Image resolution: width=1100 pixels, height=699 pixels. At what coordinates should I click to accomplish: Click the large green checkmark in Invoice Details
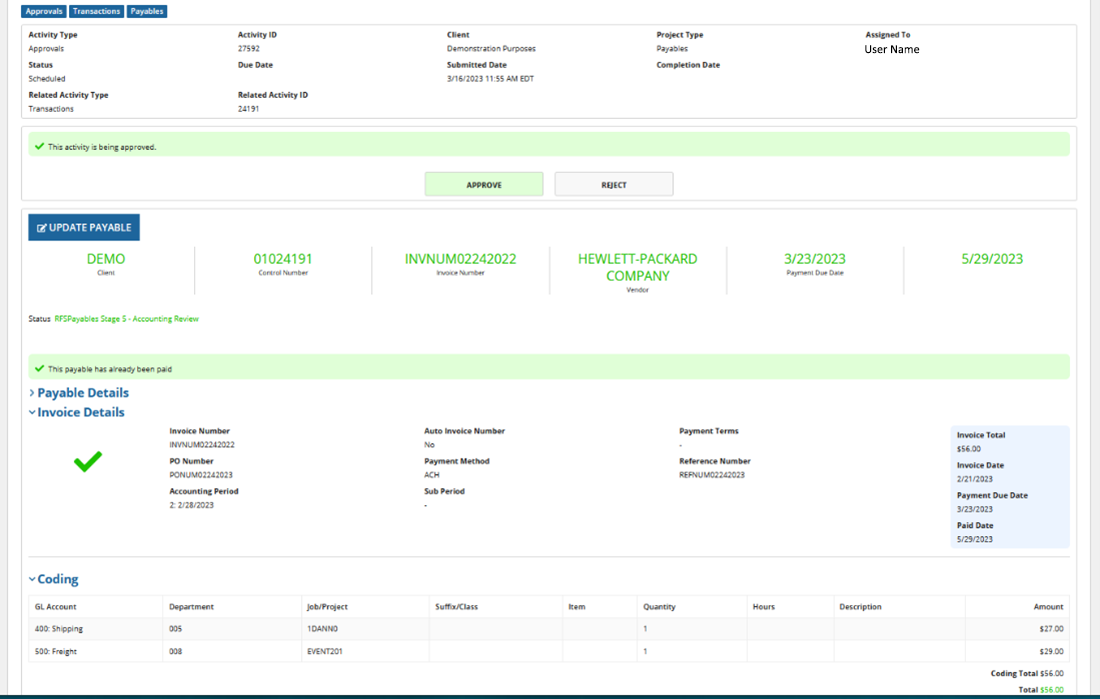coord(89,461)
